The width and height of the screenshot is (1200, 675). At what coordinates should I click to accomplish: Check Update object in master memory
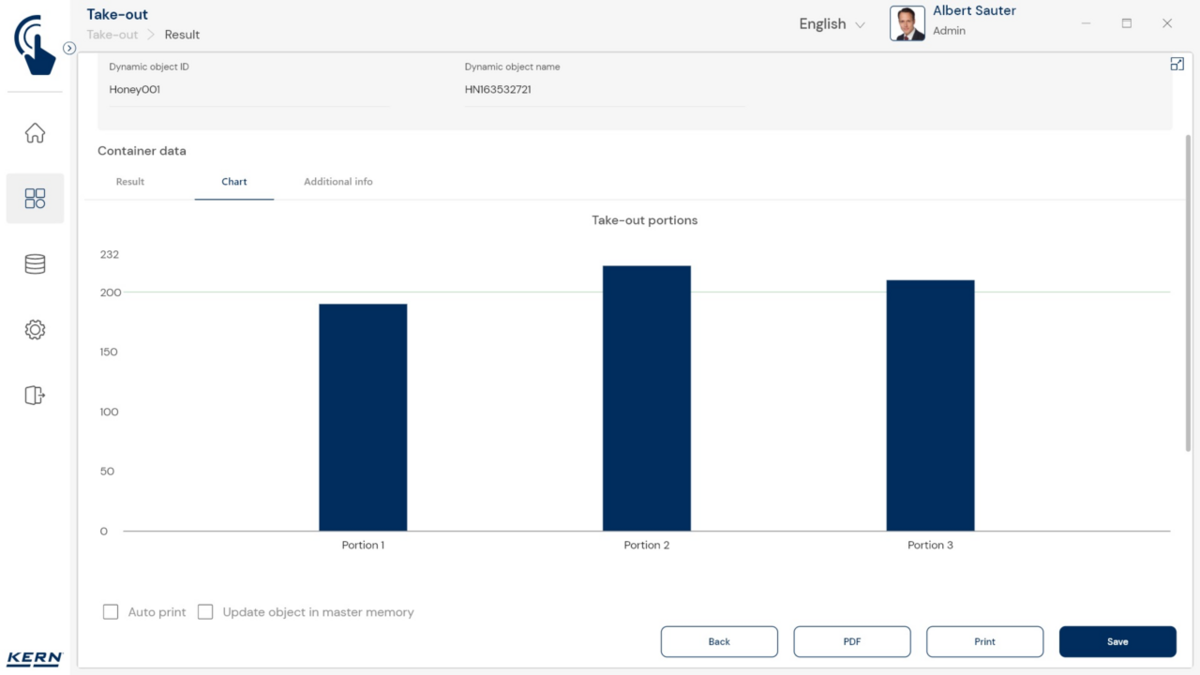206,612
